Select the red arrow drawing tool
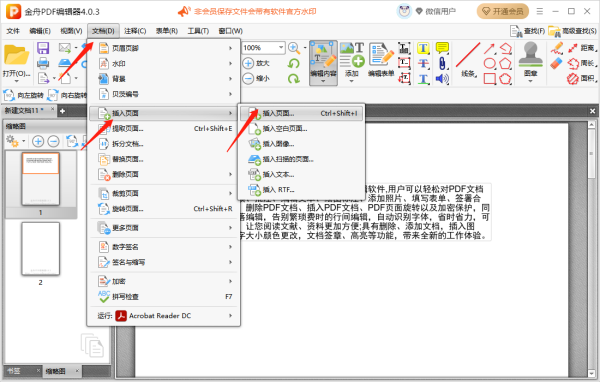The width and height of the screenshot is (600, 382). pyautogui.click(x=489, y=48)
